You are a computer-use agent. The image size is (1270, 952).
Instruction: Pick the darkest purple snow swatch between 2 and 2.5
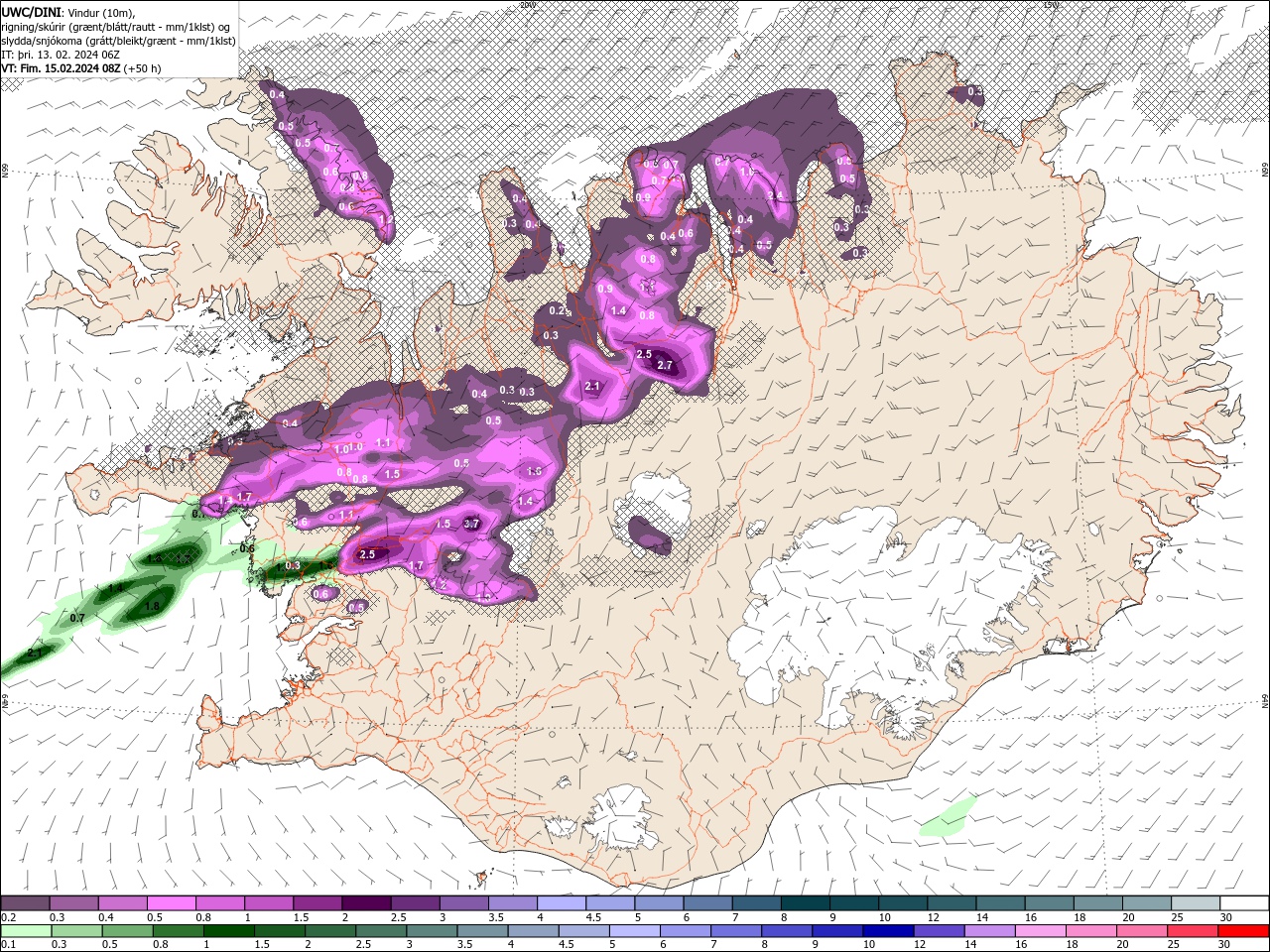(x=366, y=903)
